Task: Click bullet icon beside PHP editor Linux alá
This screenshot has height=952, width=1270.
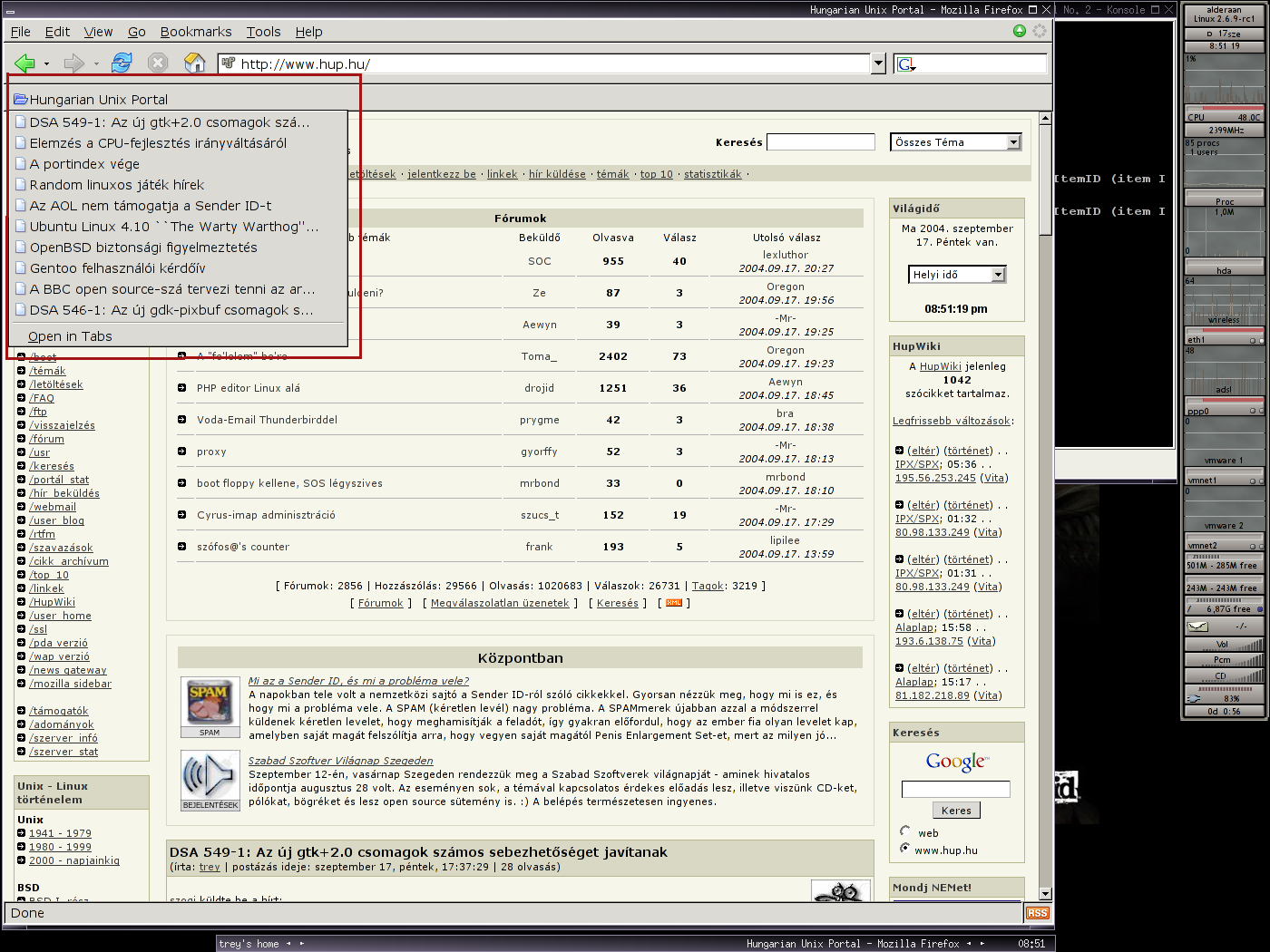Action: pyautogui.click(x=181, y=388)
